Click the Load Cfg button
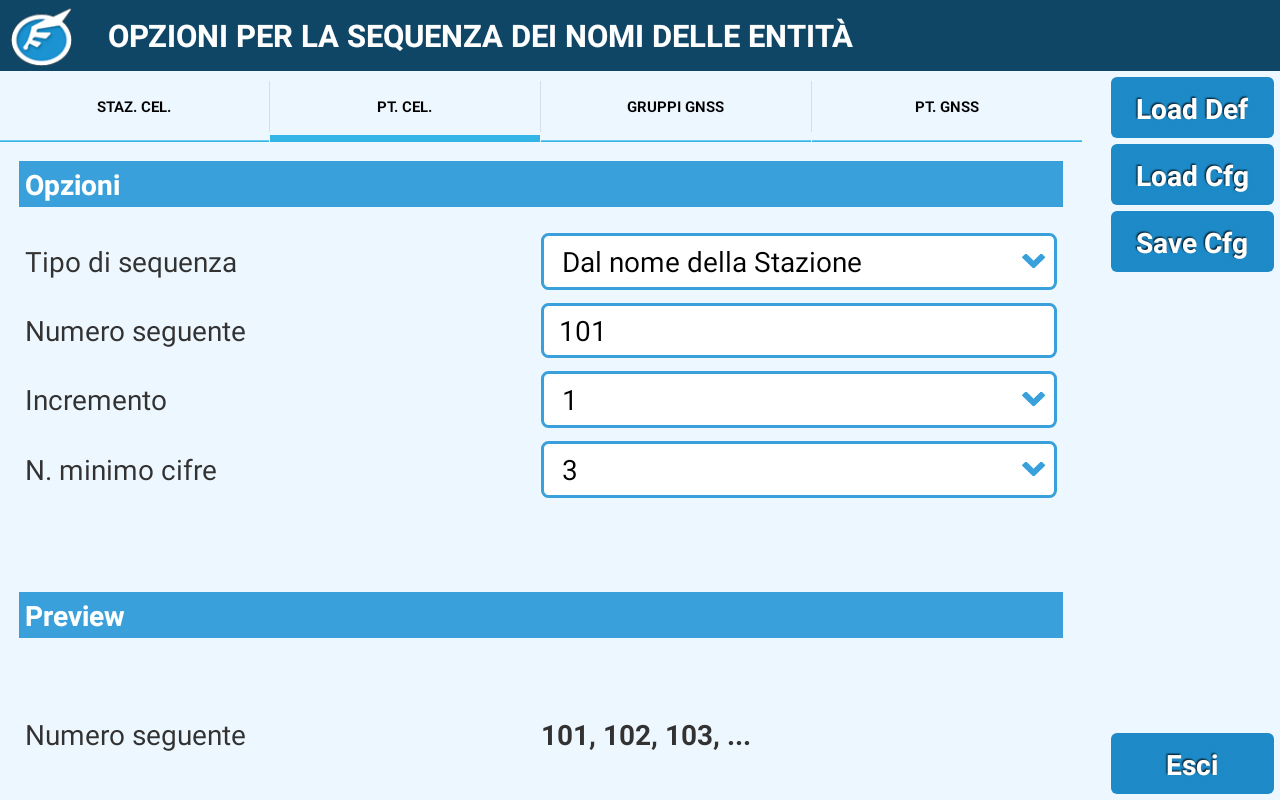 click(1192, 176)
